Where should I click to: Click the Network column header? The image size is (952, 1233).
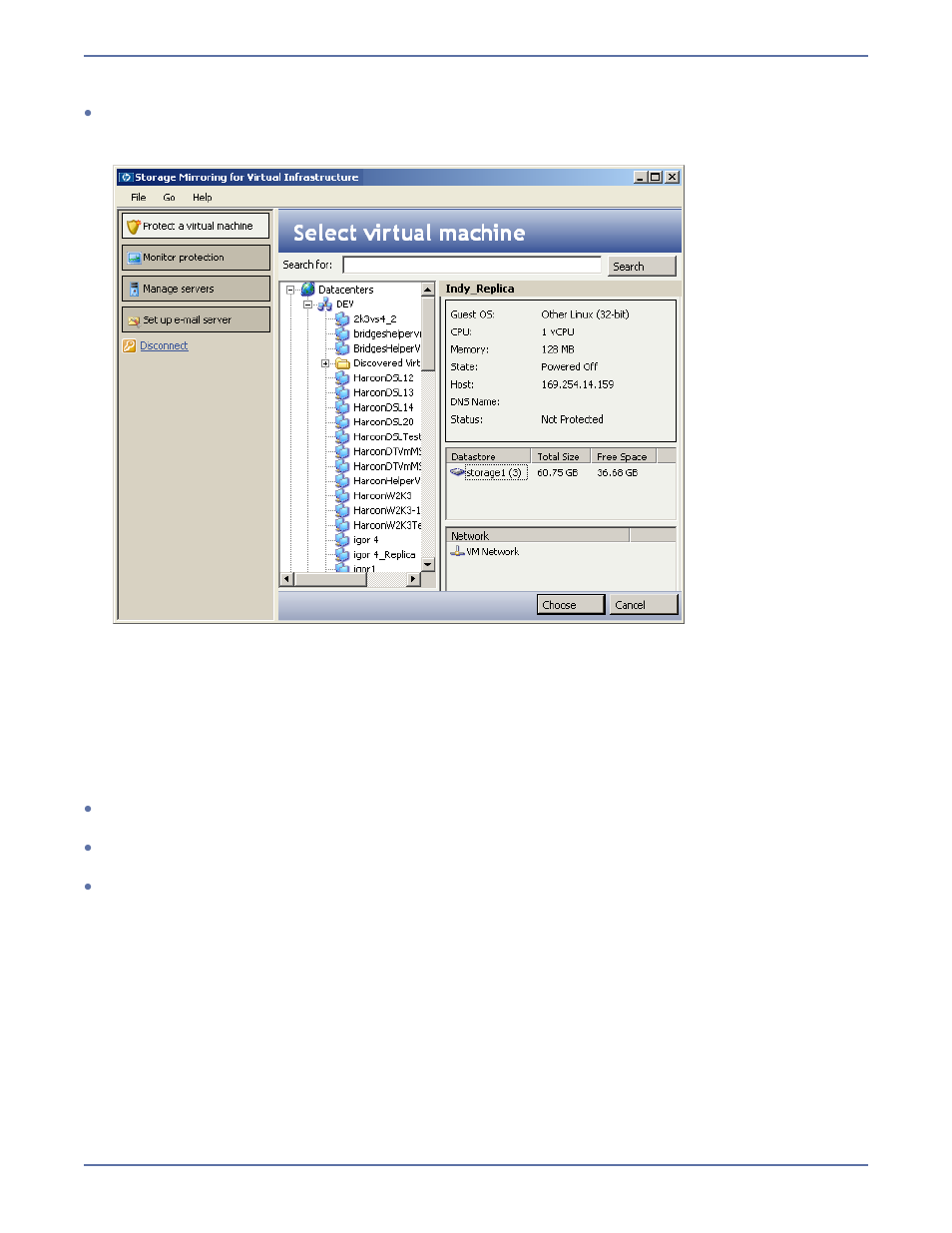537,536
